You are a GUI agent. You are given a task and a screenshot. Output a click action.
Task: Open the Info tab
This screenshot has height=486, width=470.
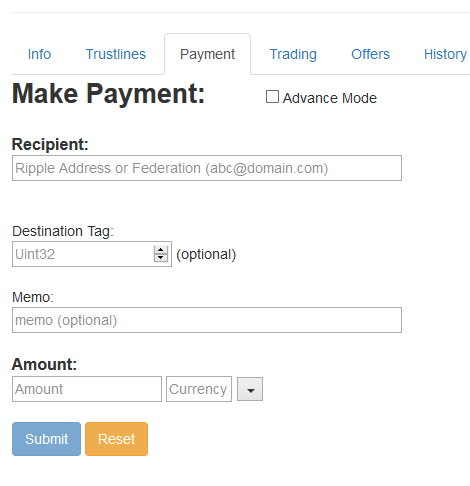pos(39,54)
